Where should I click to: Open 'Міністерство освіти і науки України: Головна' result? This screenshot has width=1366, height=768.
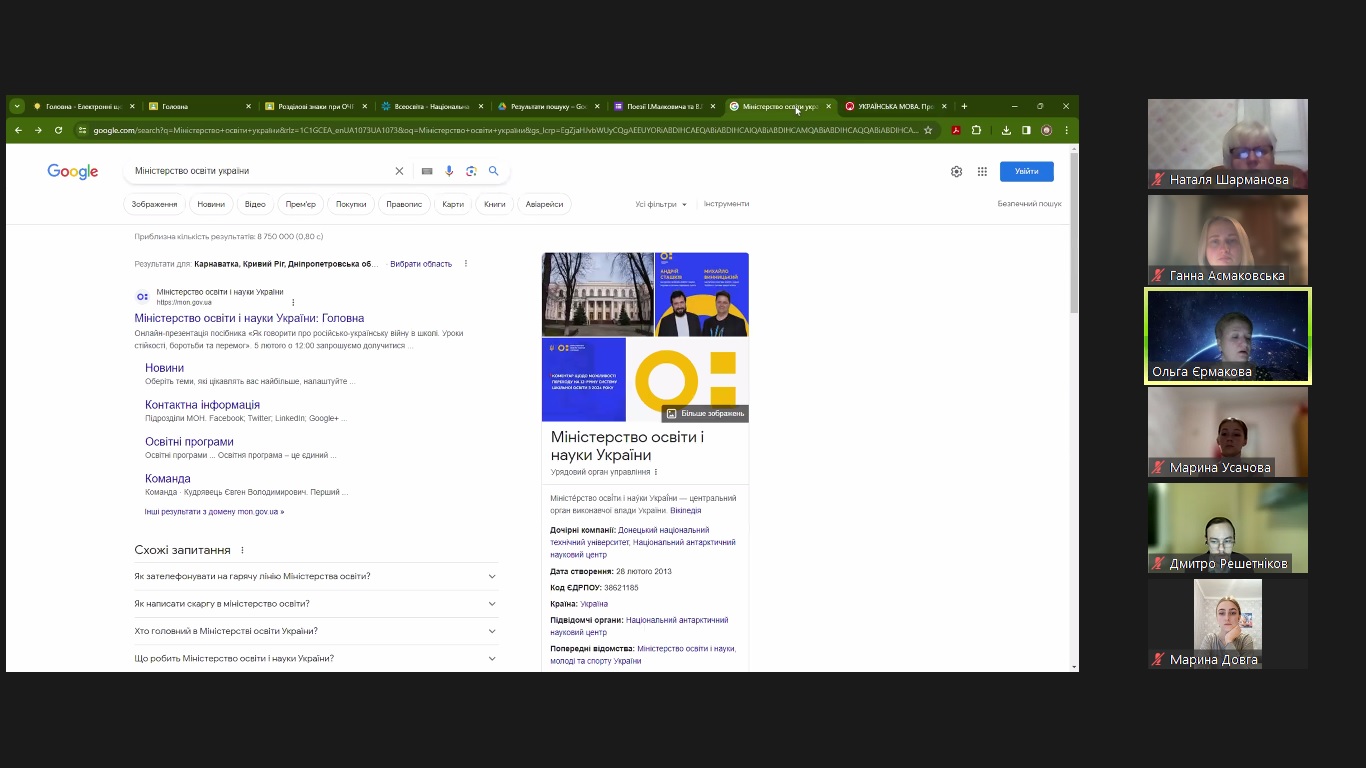tap(249, 318)
